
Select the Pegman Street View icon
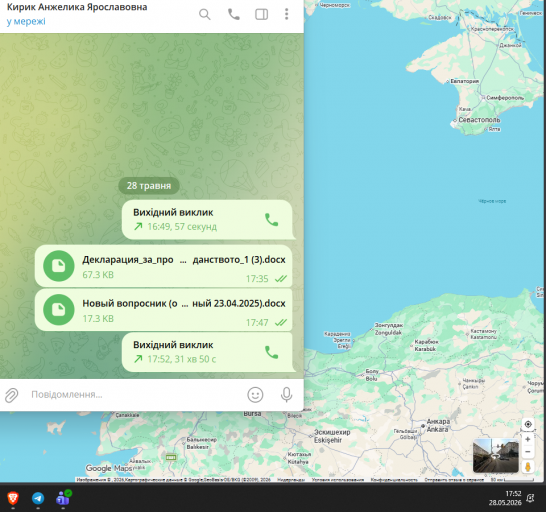pyautogui.click(x=528, y=467)
